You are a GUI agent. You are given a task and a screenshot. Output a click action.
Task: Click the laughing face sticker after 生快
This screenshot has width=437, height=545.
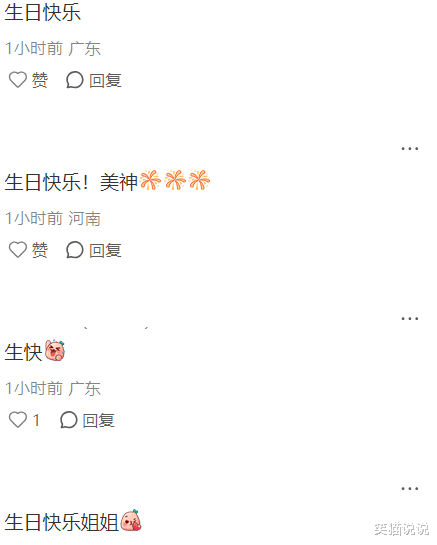(55, 350)
